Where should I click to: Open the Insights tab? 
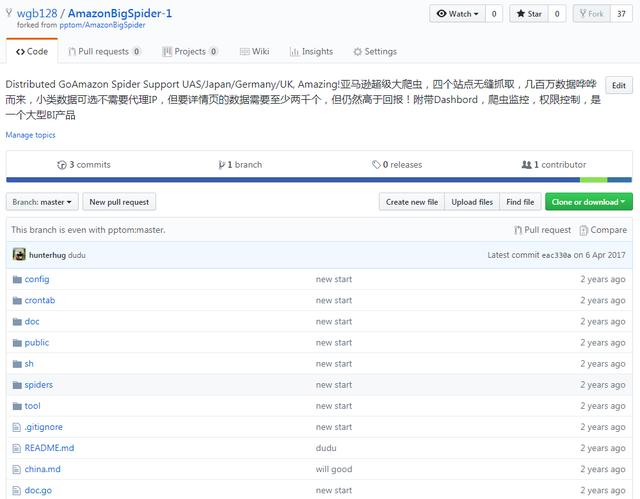pos(311,52)
